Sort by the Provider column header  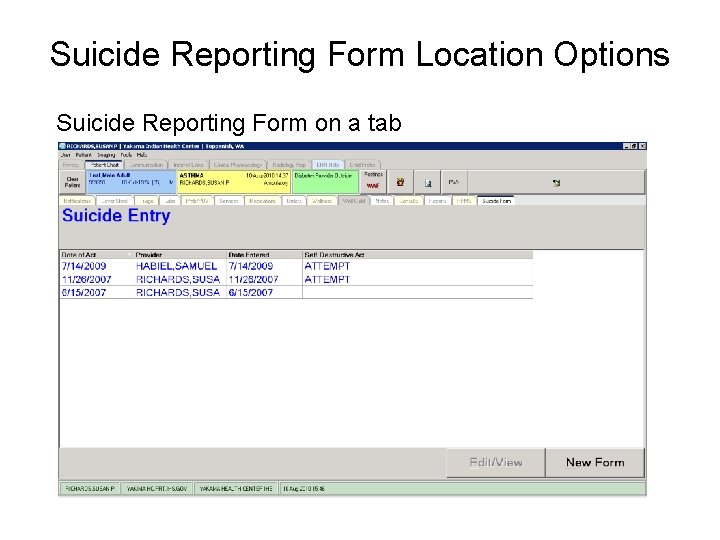click(180, 255)
